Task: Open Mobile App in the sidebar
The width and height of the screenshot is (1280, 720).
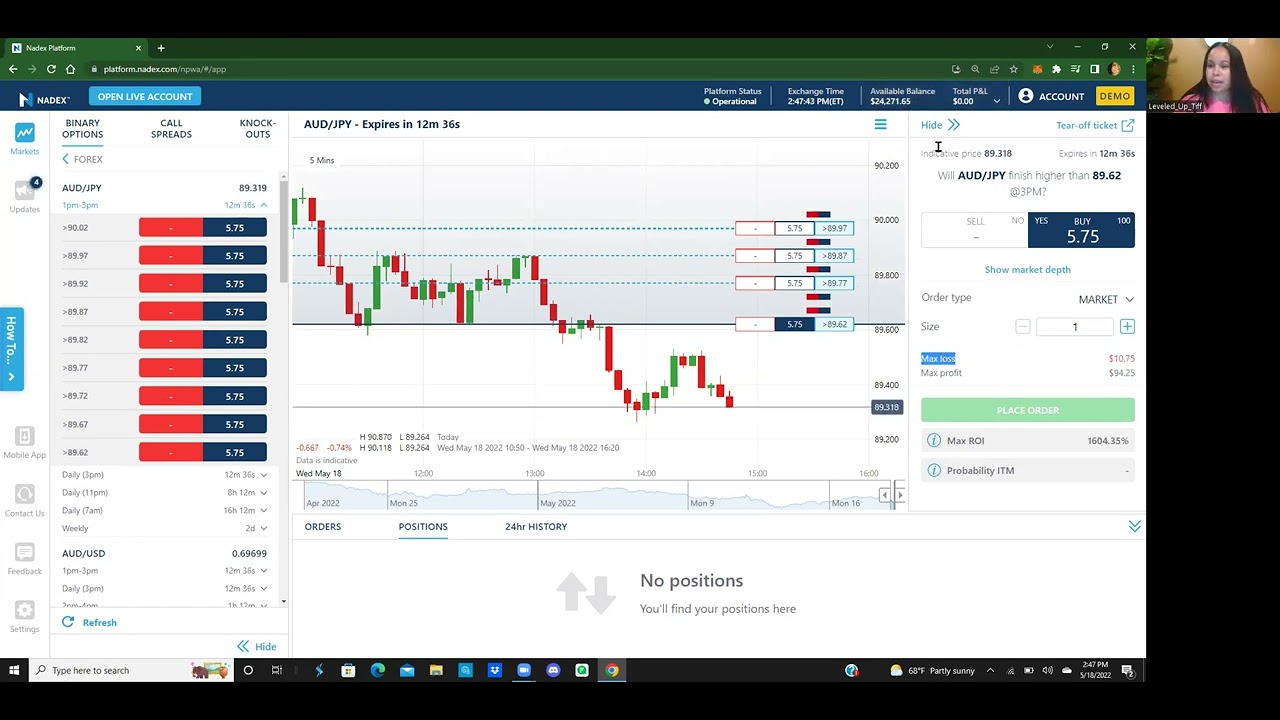Action: (24, 443)
